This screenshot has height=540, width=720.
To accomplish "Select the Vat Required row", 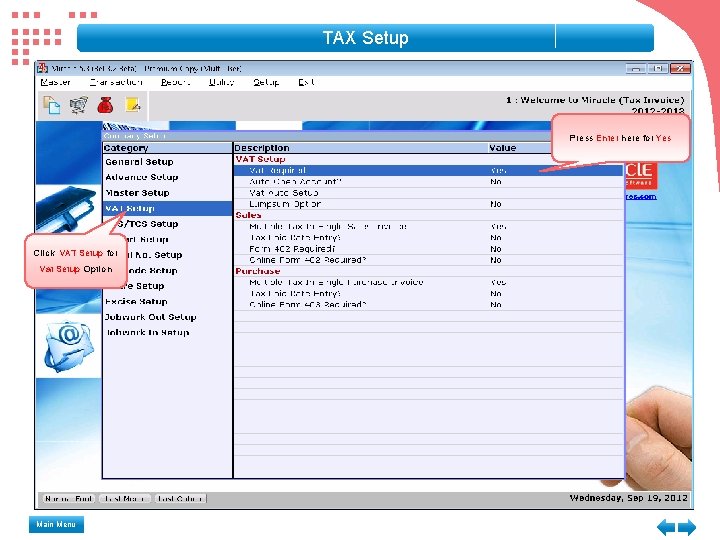I will 429,170.
